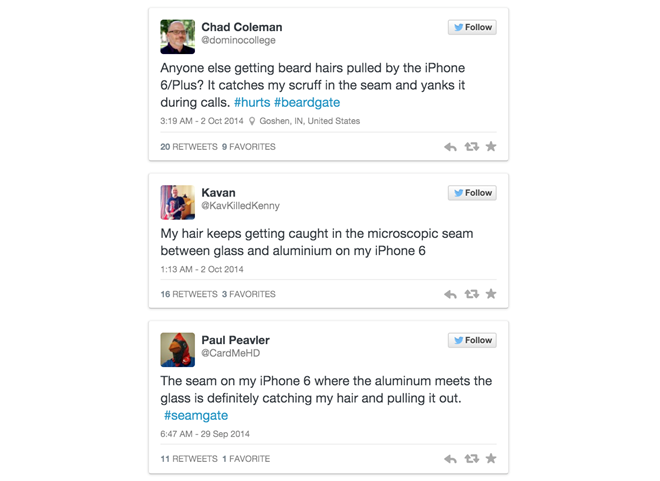Open Chad Coleman's profile picture
This screenshot has width=660, height=481.
point(177,37)
